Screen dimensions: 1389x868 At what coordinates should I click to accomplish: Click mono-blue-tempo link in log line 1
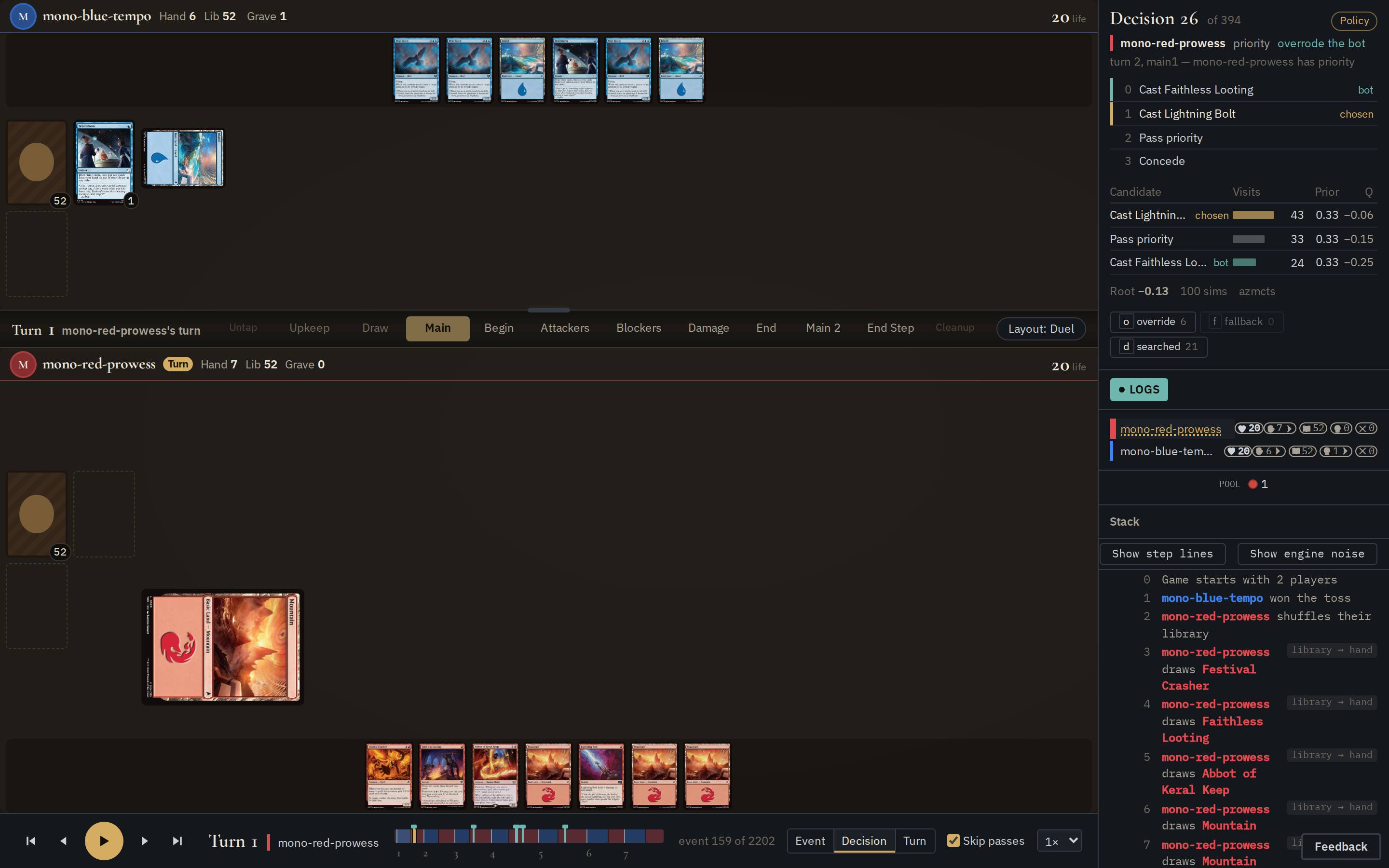click(1212, 598)
